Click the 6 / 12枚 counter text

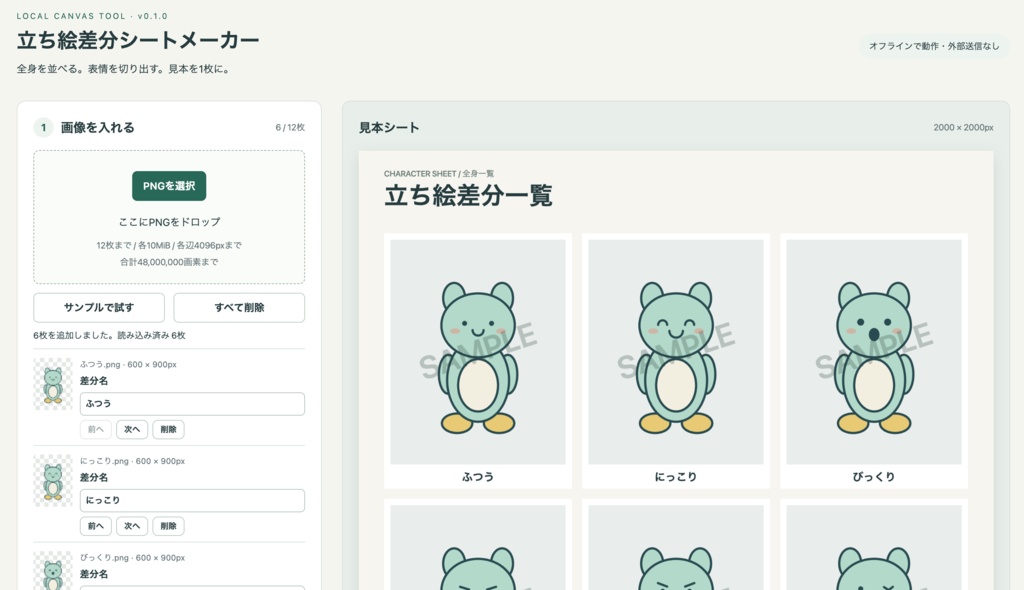[x=290, y=127]
